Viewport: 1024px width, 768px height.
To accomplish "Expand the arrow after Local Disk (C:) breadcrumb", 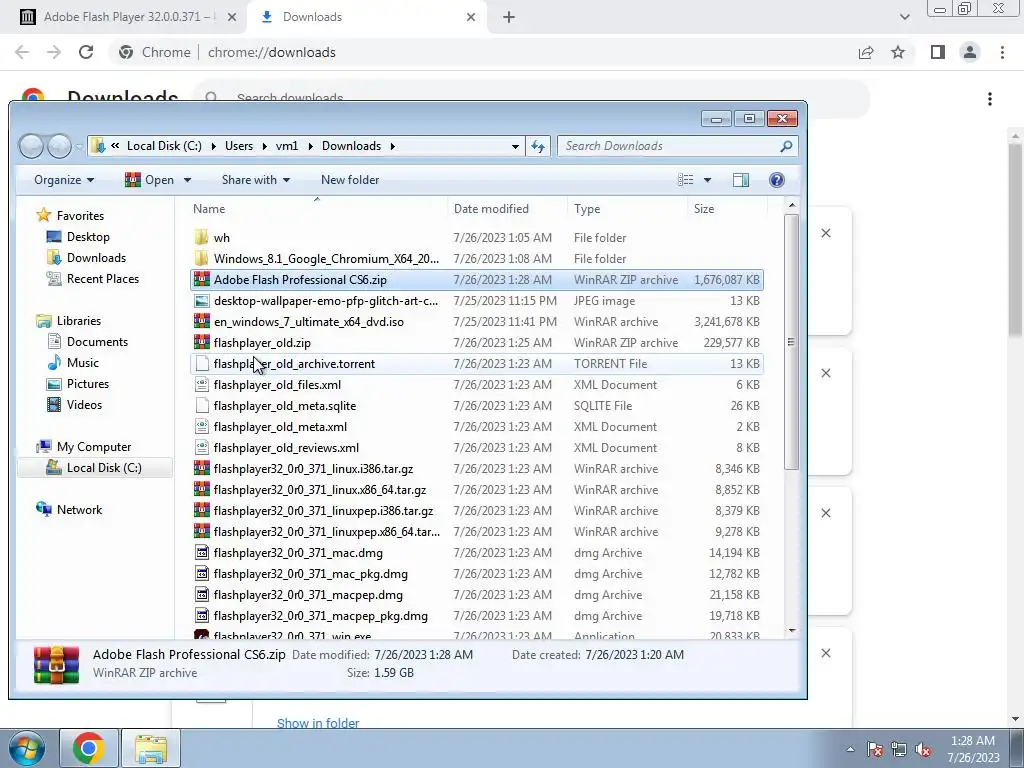I will [x=214, y=146].
